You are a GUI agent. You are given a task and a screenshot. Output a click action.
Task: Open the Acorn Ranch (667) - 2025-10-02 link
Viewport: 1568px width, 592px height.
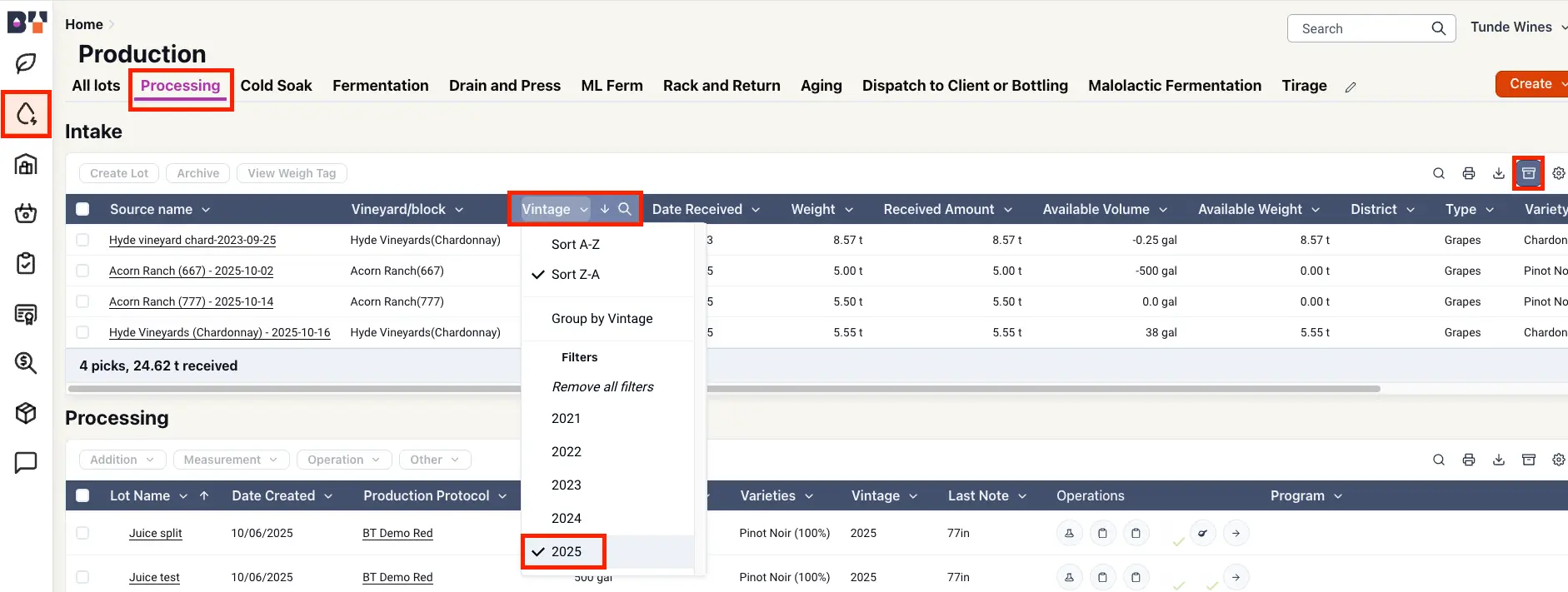[191, 271]
